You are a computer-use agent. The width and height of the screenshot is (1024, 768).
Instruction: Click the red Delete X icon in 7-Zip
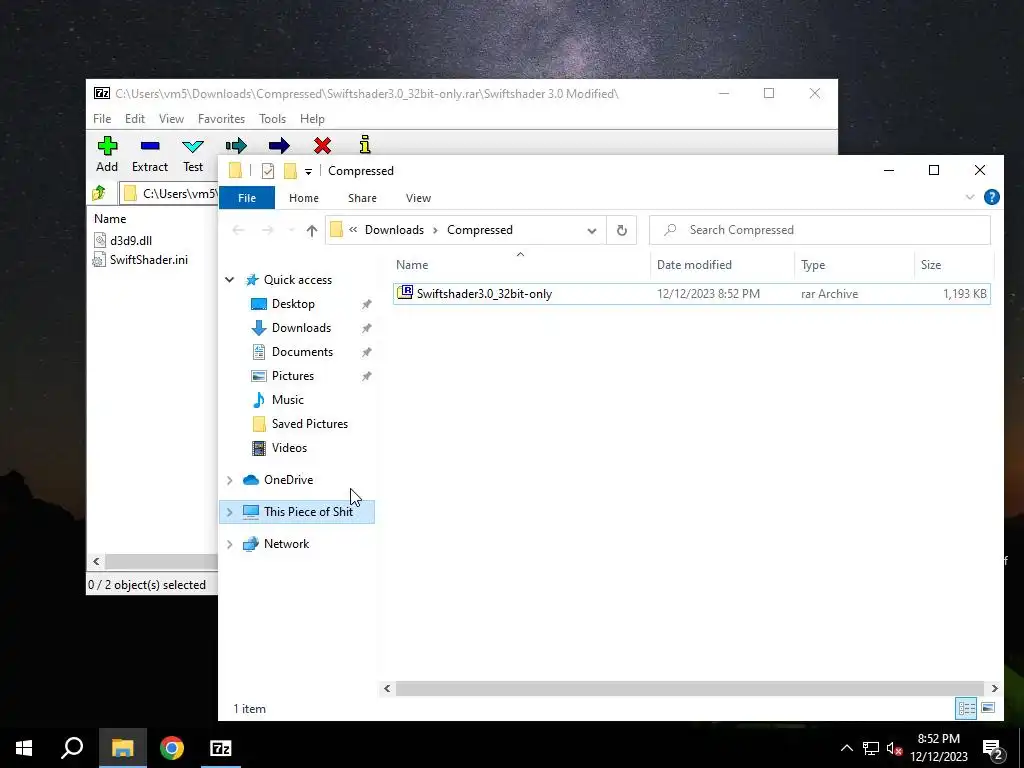322,145
